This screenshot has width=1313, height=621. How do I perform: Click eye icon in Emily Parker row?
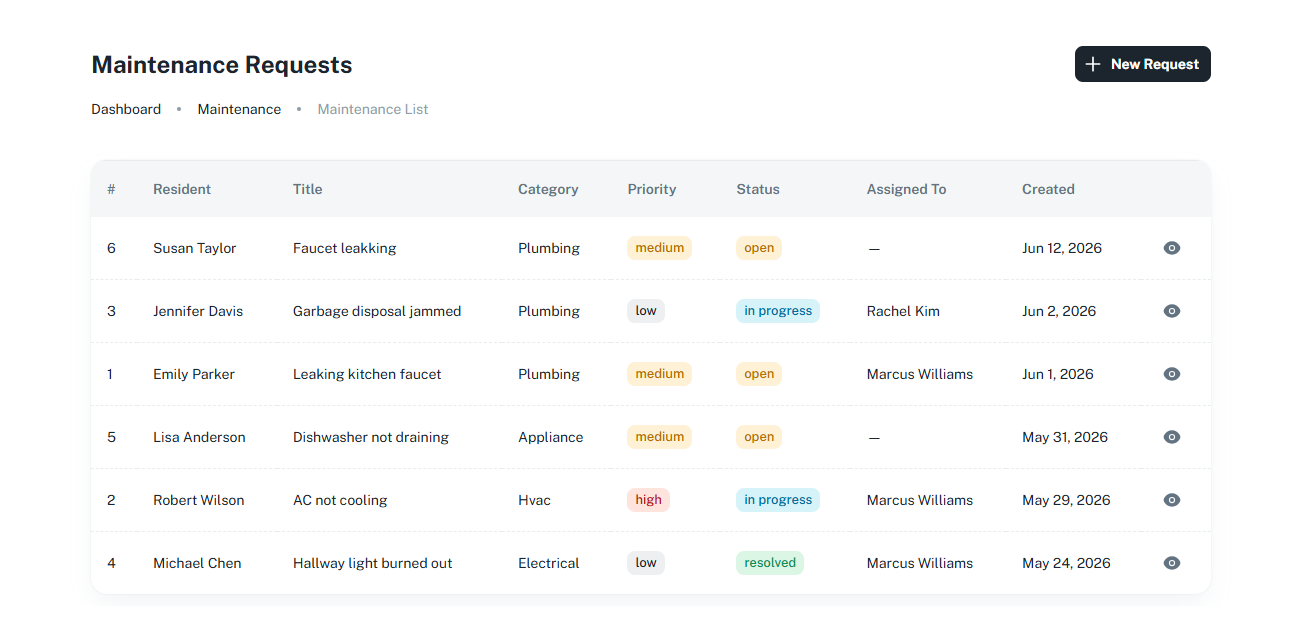1172,374
